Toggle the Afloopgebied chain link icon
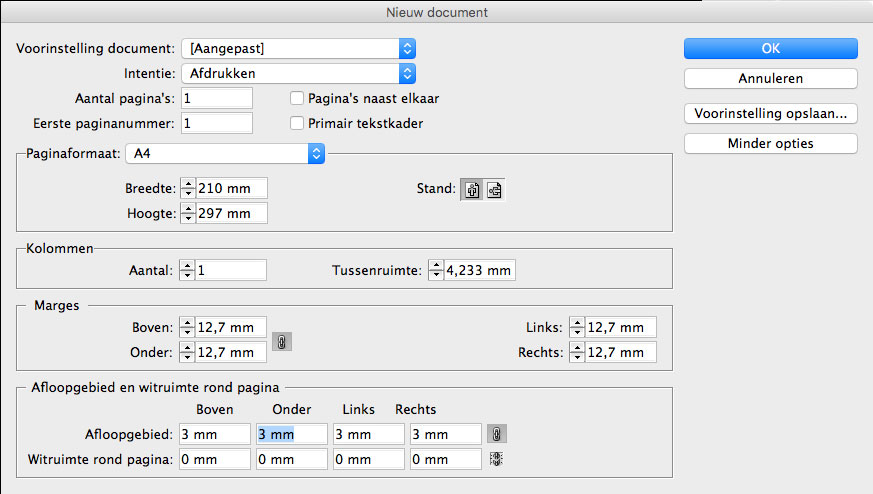The height and width of the screenshot is (494, 873). coord(497,434)
